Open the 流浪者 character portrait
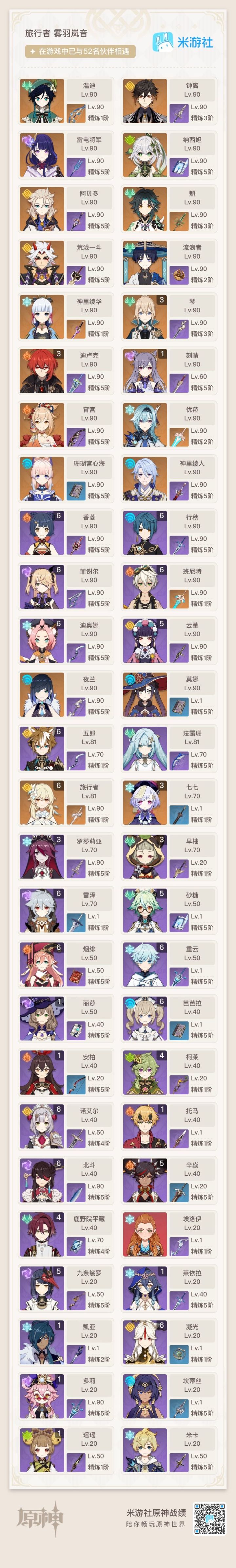Image resolution: width=236 pixels, height=1568 pixels. [145, 263]
